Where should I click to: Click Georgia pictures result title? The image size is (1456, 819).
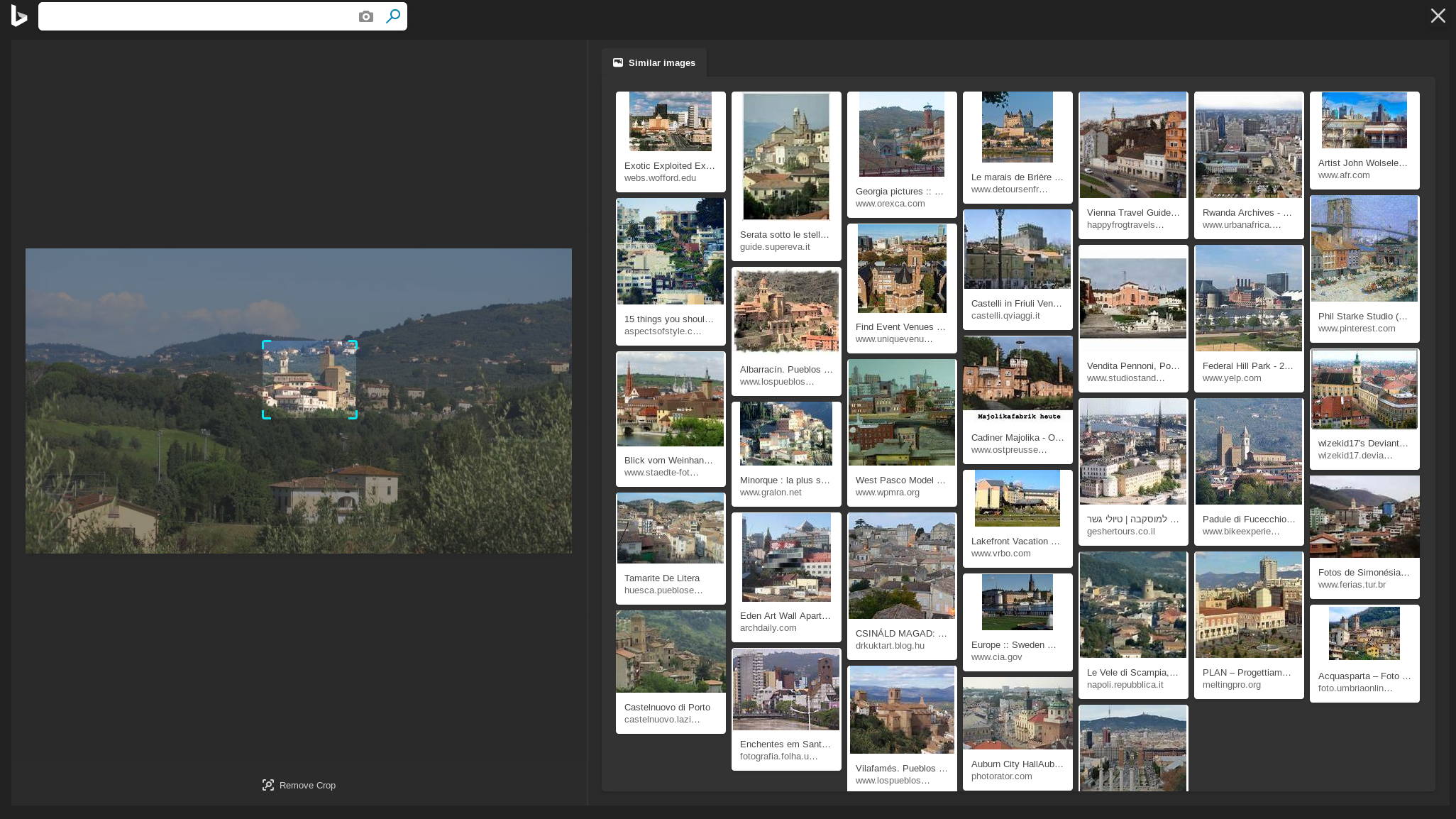899,192
